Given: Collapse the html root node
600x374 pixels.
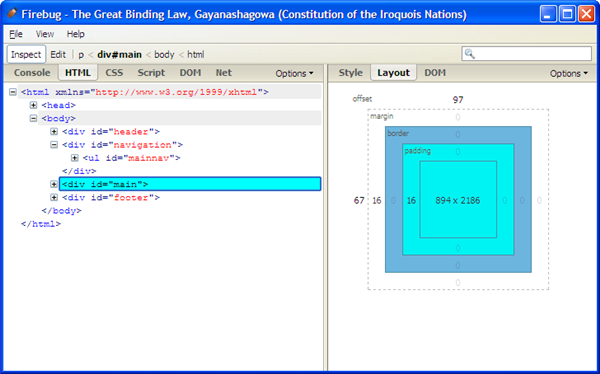Looking at the screenshot, I should [13, 92].
